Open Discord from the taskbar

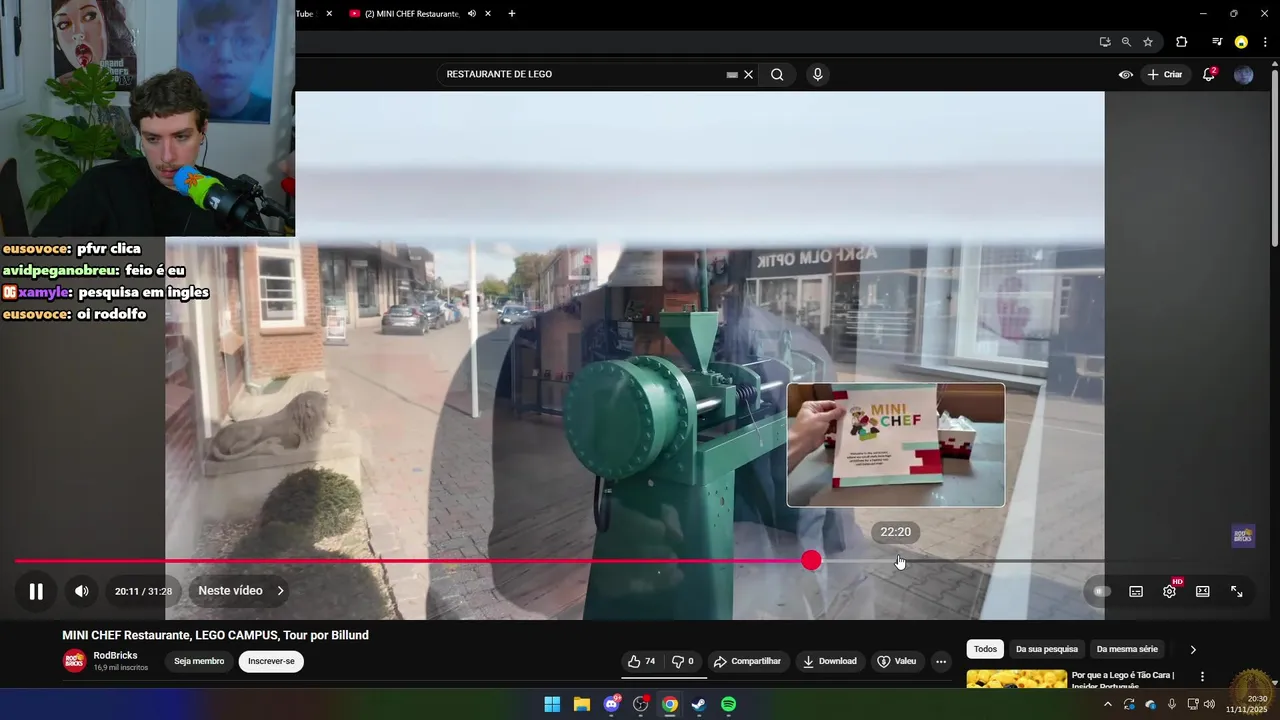(x=611, y=704)
